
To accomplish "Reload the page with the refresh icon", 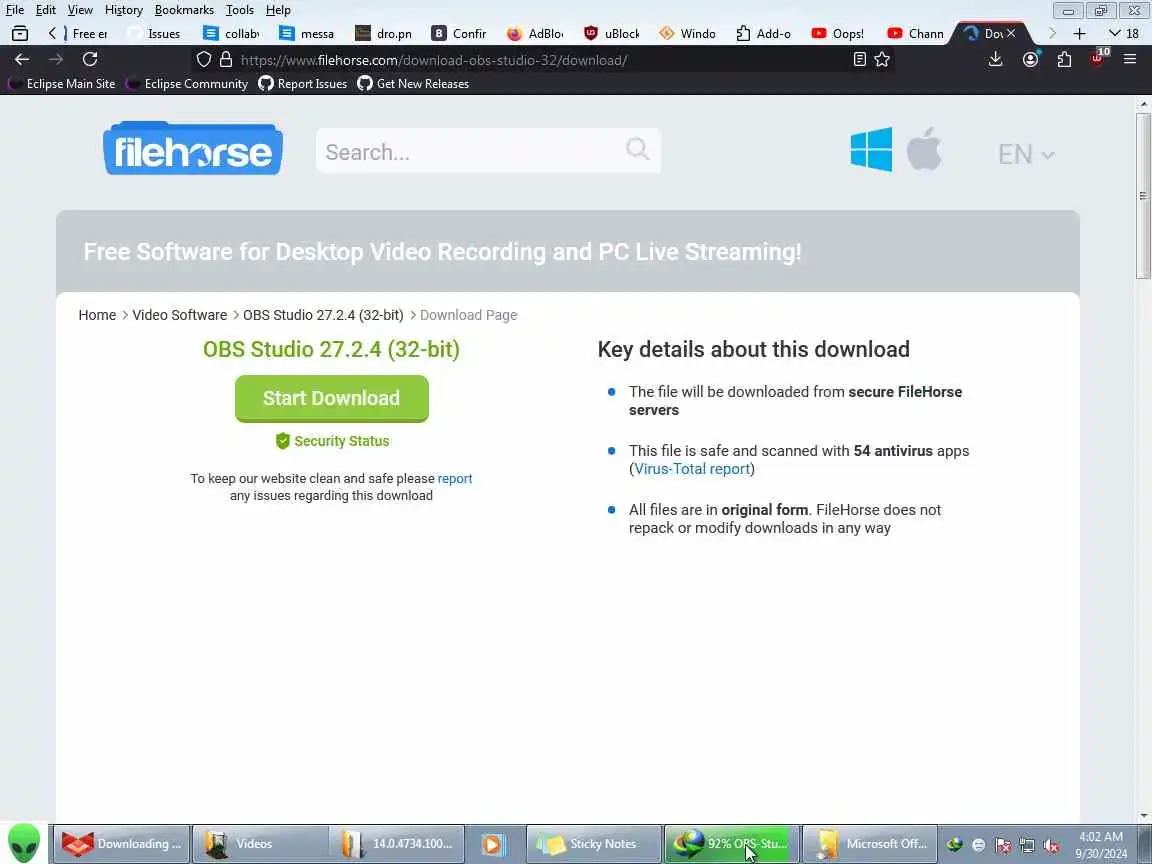I will tap(90, 60).
